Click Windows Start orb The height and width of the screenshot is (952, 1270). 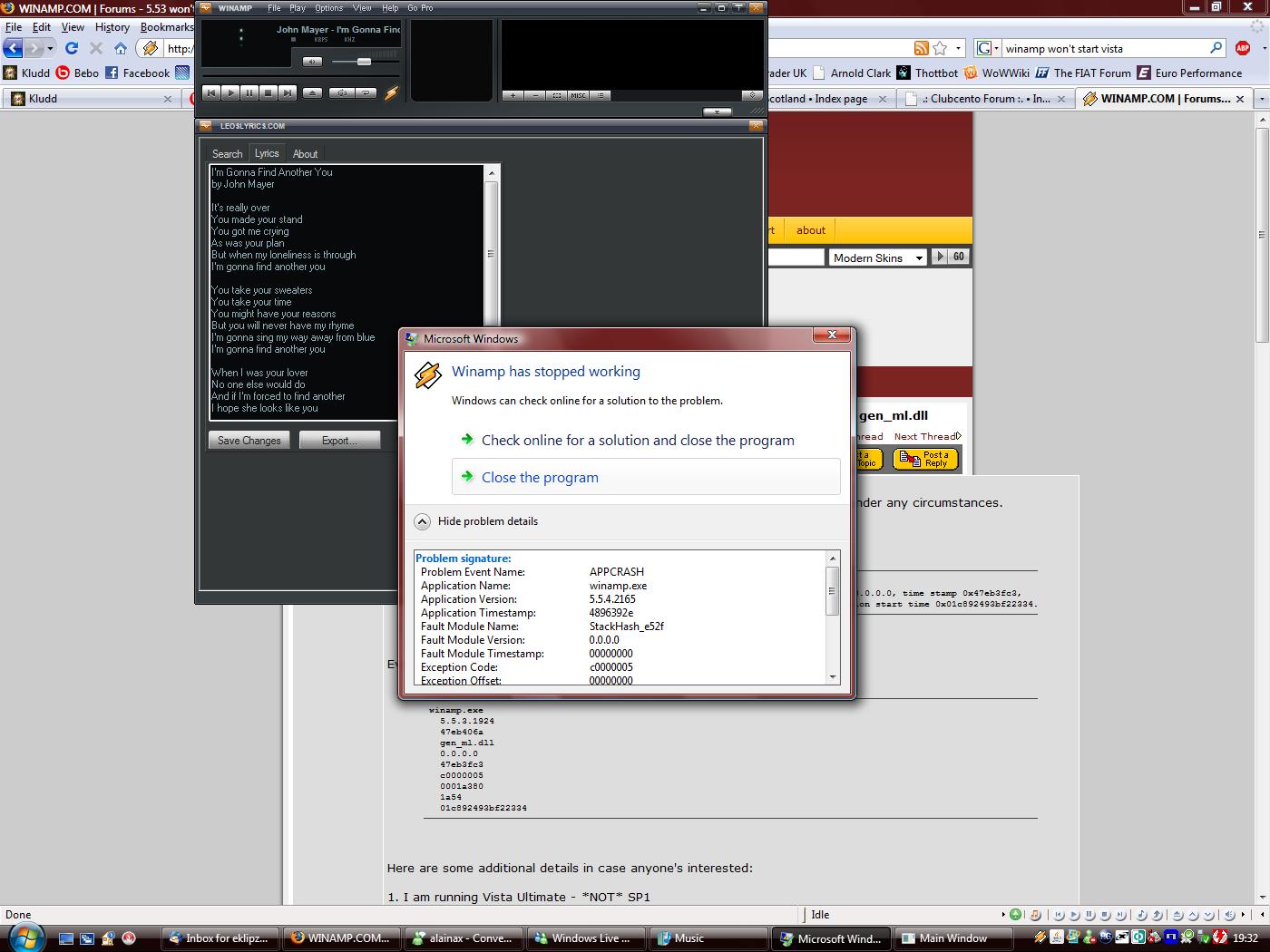pos(24,937)
